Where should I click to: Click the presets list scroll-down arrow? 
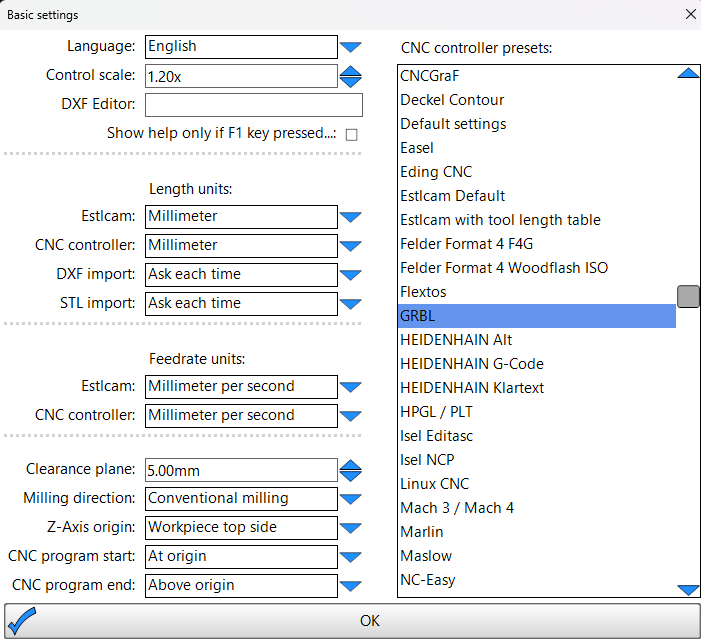688,590
